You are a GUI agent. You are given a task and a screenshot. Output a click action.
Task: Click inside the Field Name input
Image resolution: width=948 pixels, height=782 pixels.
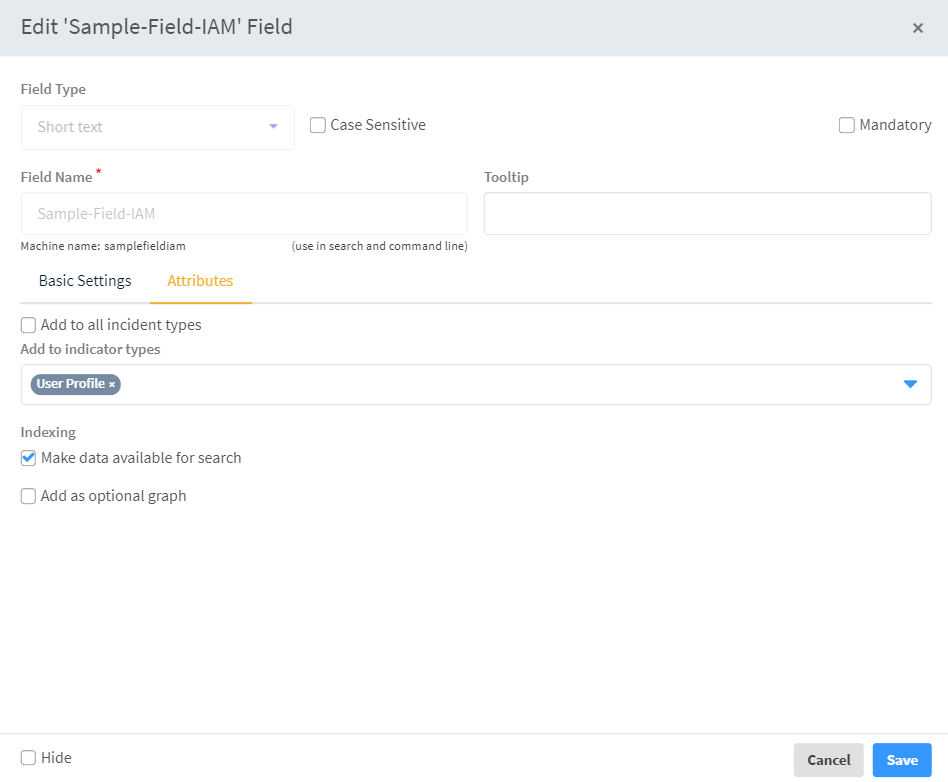coord(243,213)
